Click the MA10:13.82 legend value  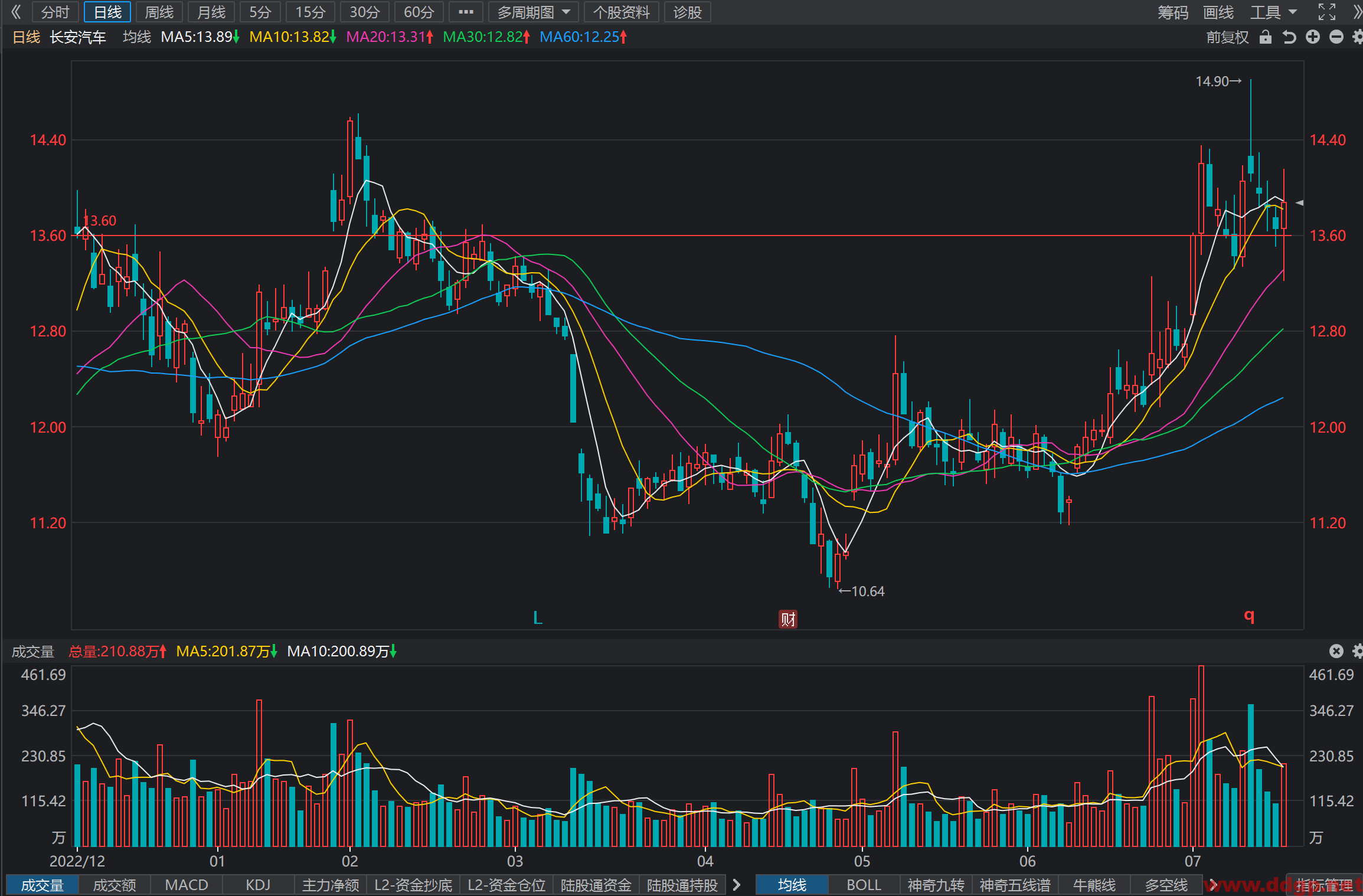[x=292, y=37]
